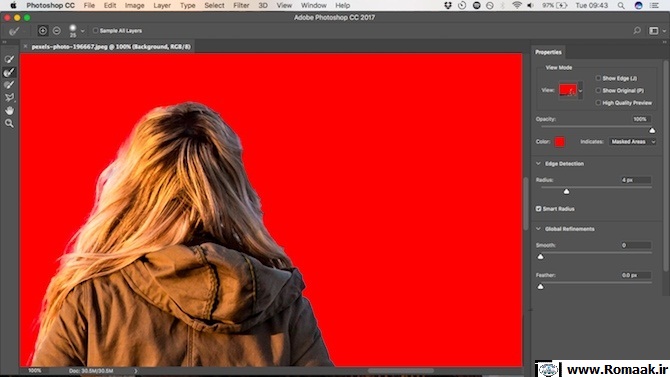Image resolution: width=670 pixels, height=377 pixels.
Task: Select the Lasso tool
Action: tap(9, 97)
